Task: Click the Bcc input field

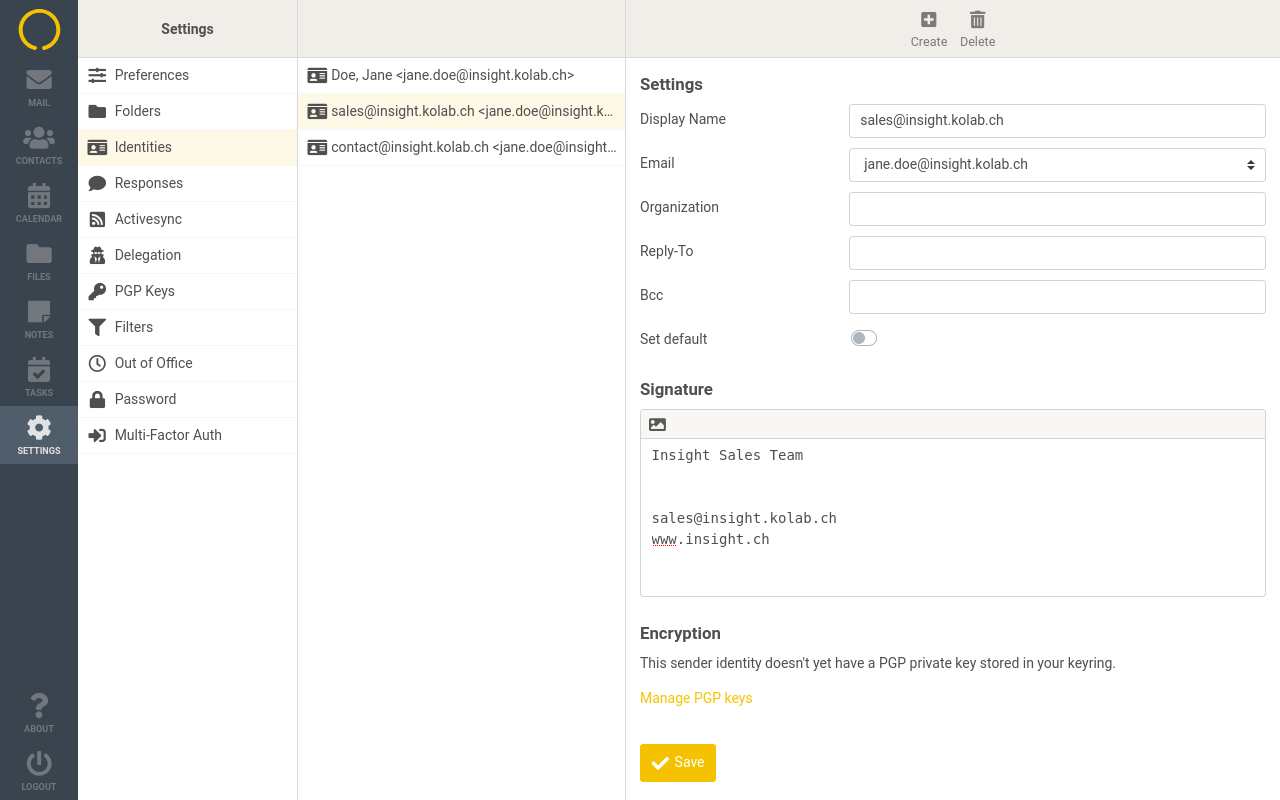Action: pos(1057,297)
